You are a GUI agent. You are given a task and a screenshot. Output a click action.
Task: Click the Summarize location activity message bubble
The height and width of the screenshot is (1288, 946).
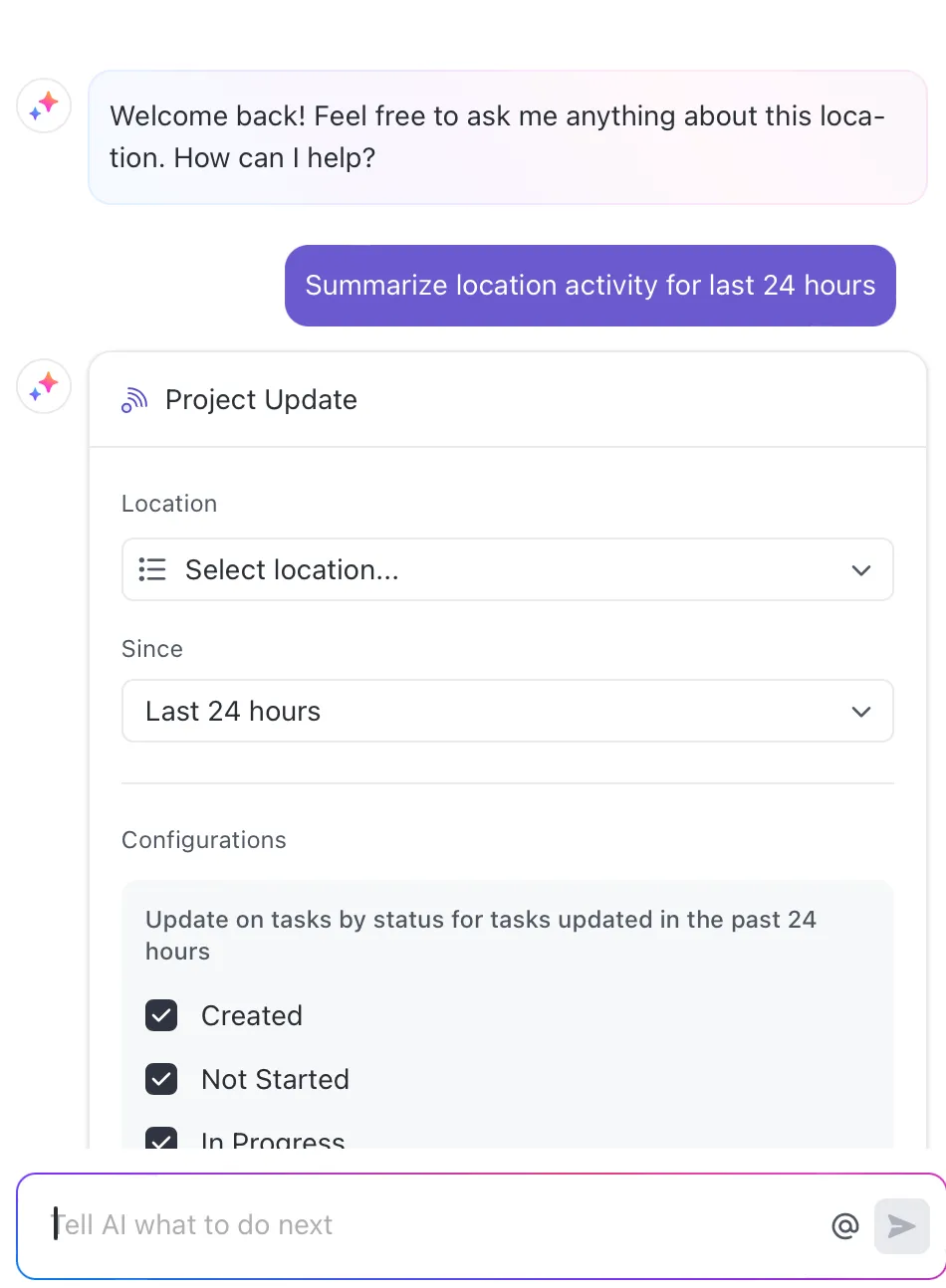591,286
